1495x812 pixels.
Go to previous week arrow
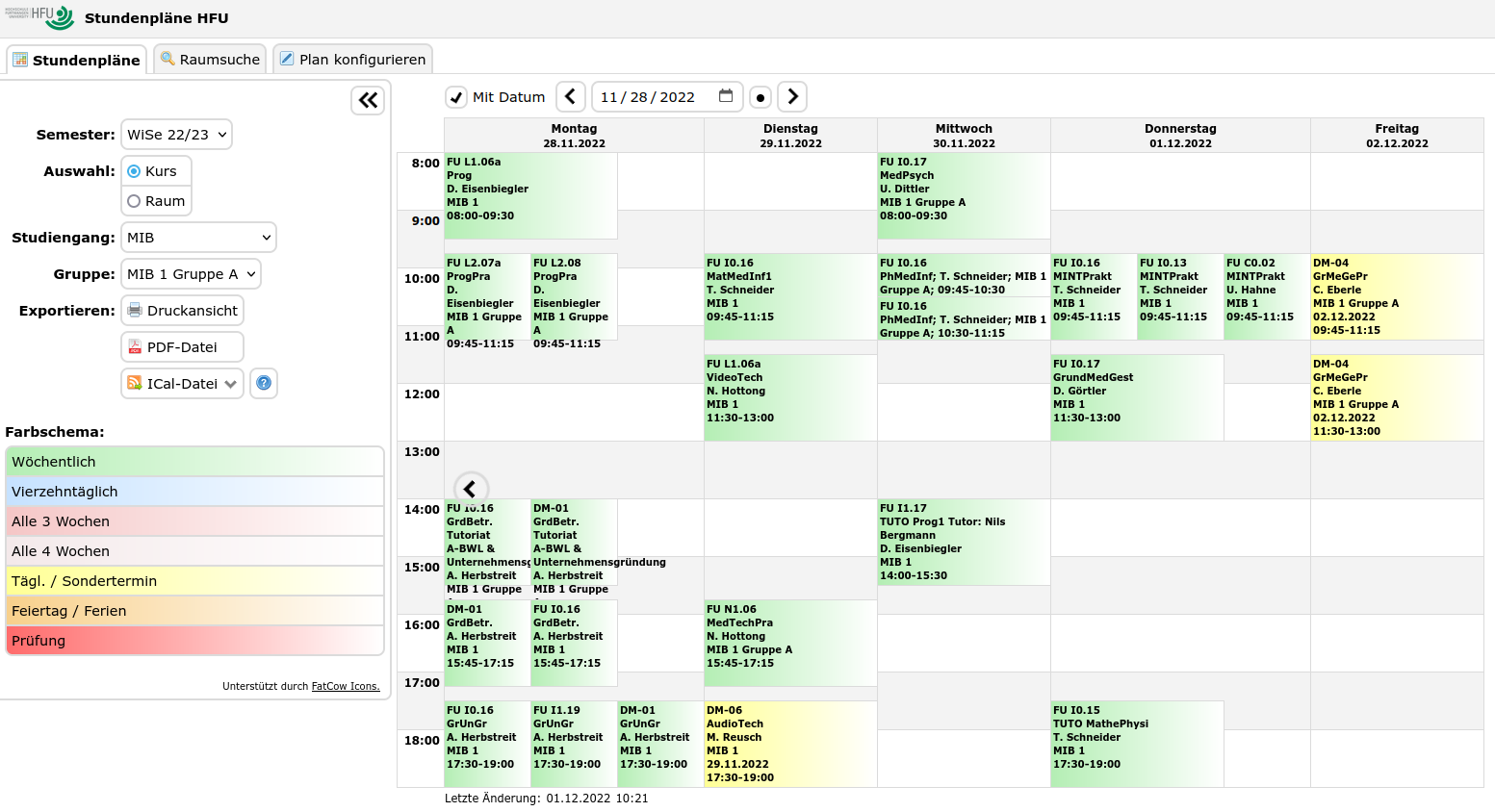pyautogui.click(x=570, y=96)
